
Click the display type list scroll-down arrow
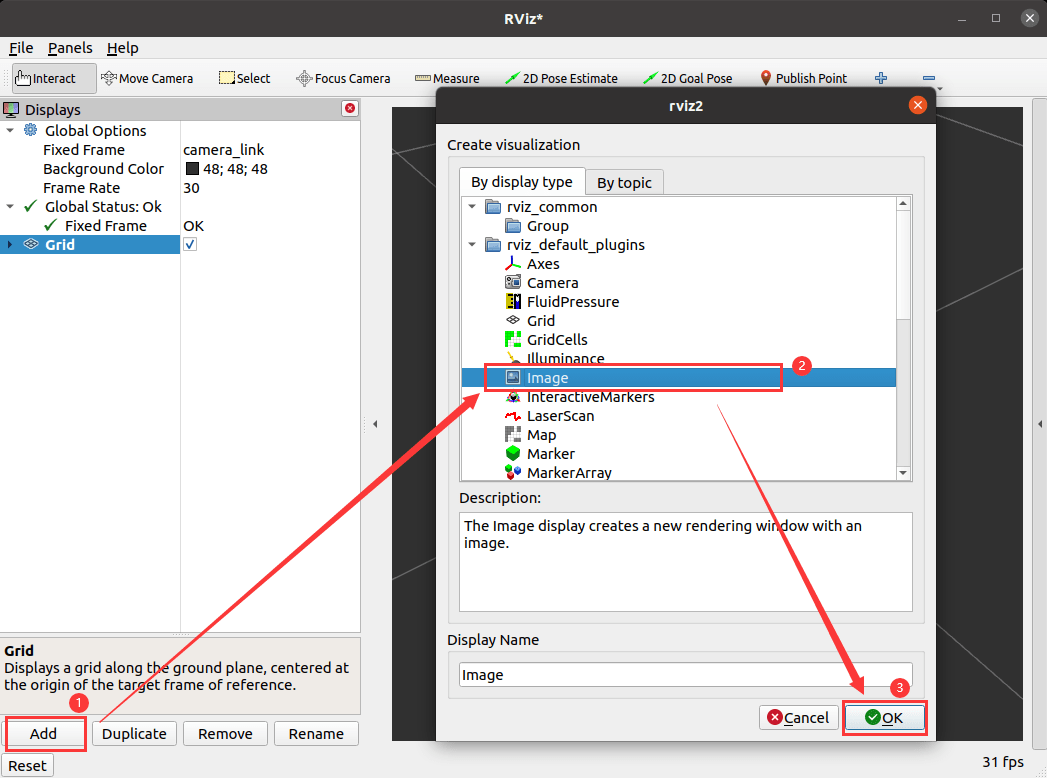point(903,473)
